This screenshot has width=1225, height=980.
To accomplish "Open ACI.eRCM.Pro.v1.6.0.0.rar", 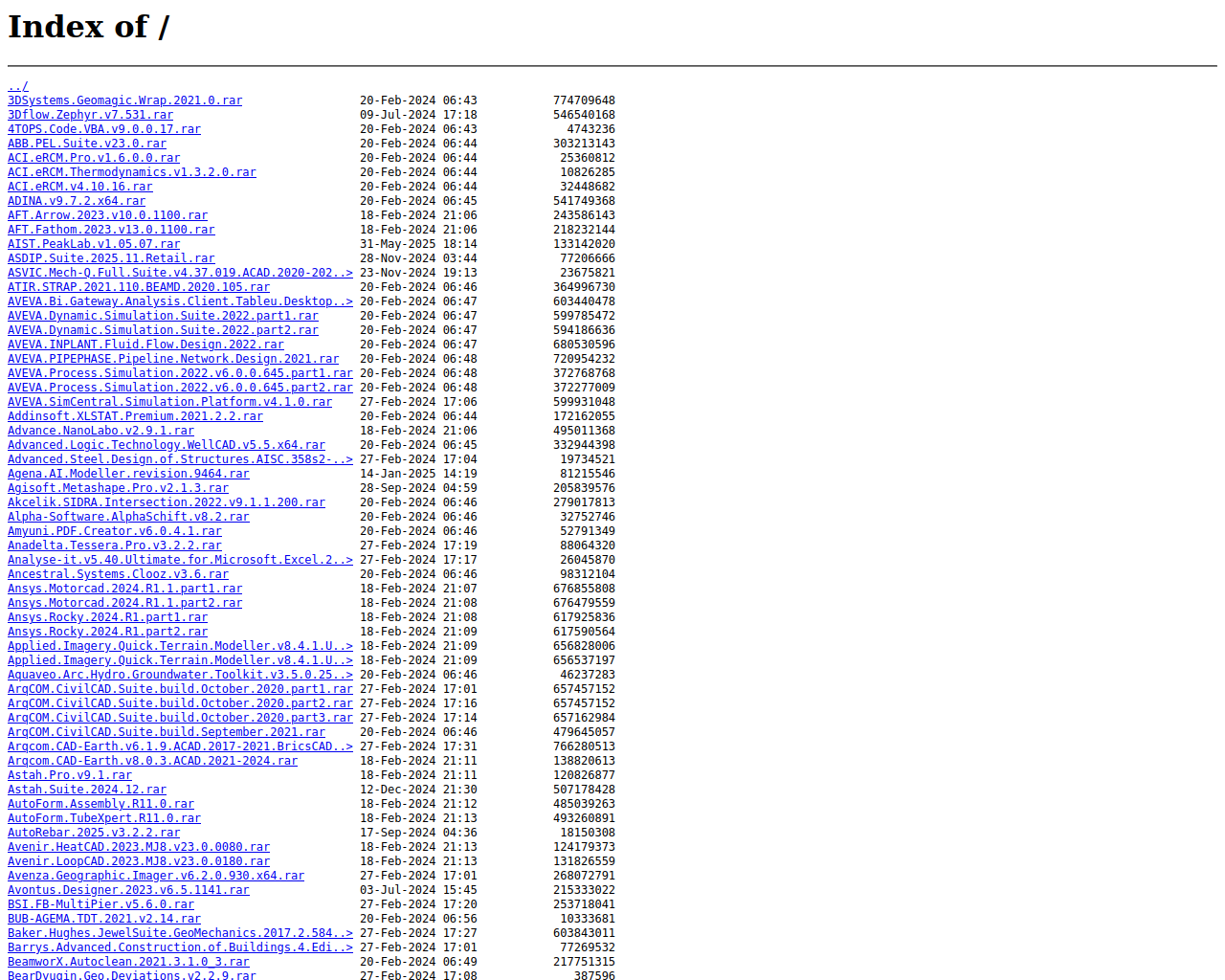I will pos(94,158).
